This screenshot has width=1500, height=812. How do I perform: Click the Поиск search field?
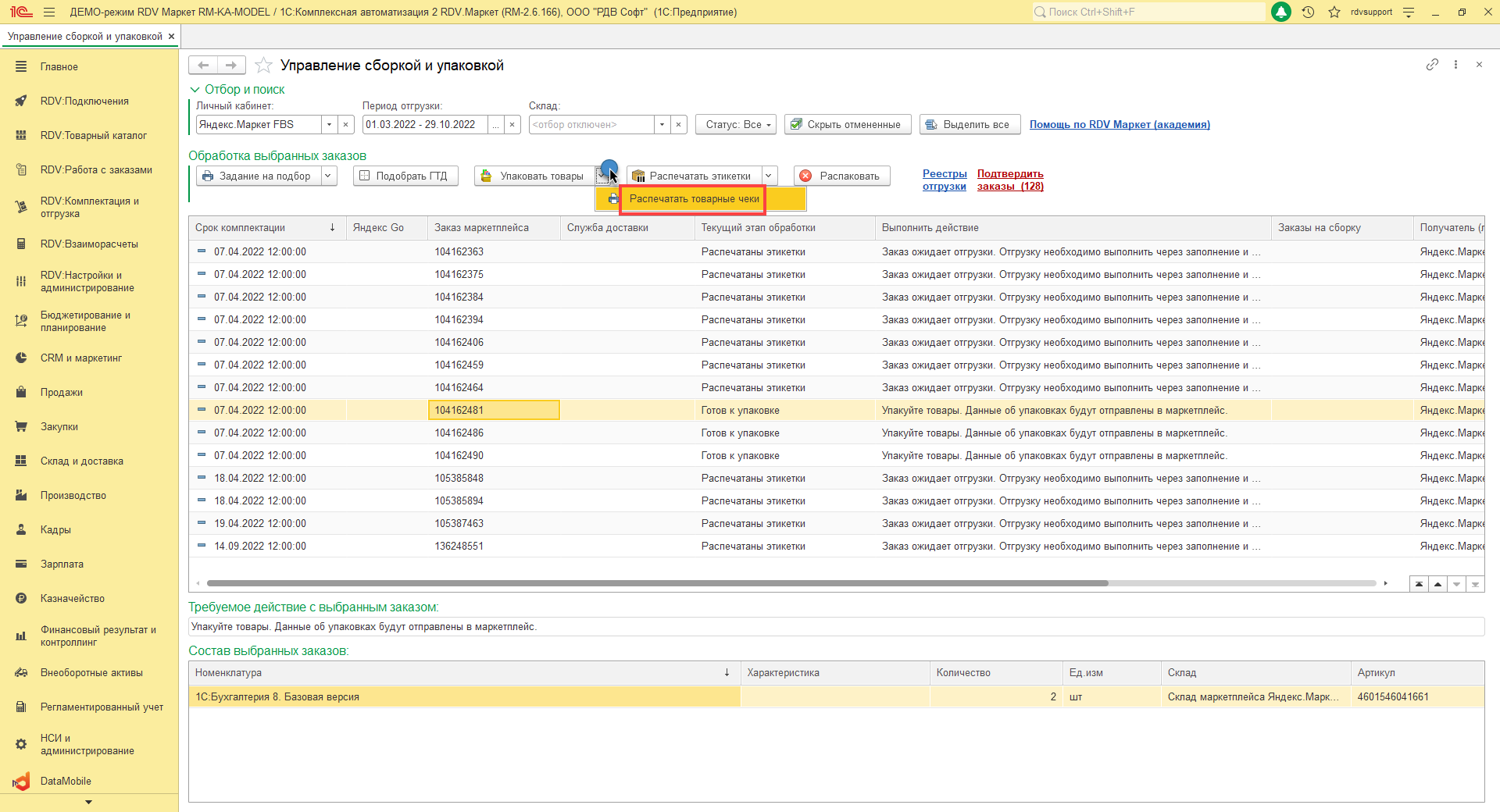[1148, 12]
